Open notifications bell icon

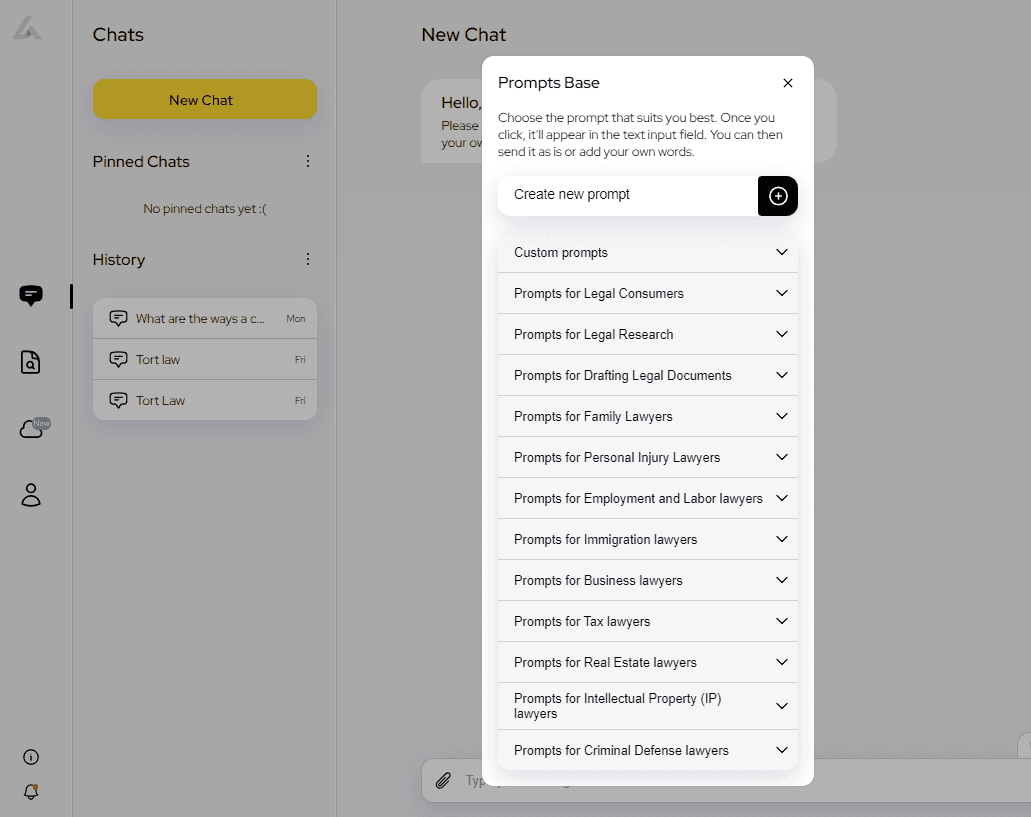[x=31, y=791]
